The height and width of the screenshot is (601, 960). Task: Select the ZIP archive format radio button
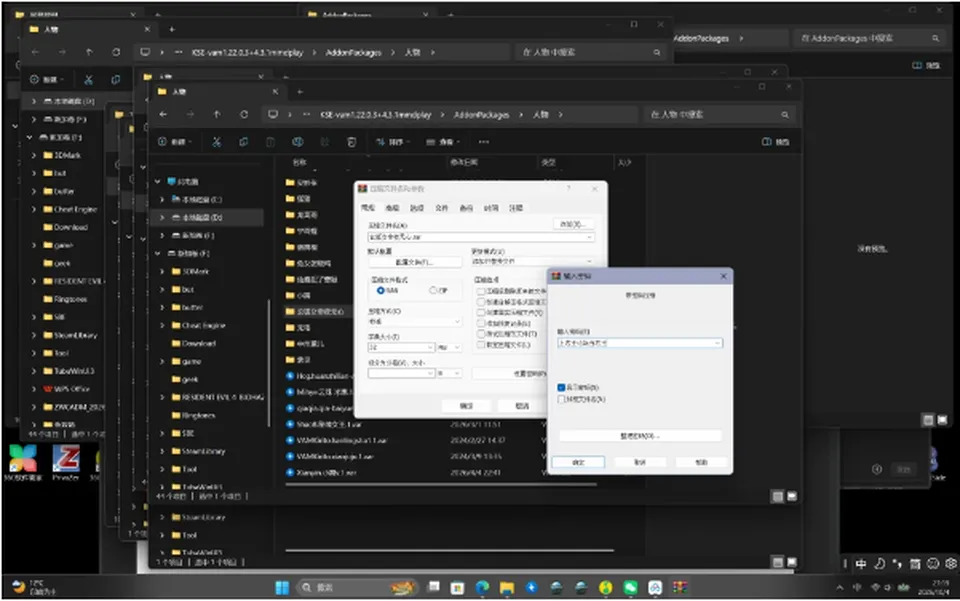[433, 290]
